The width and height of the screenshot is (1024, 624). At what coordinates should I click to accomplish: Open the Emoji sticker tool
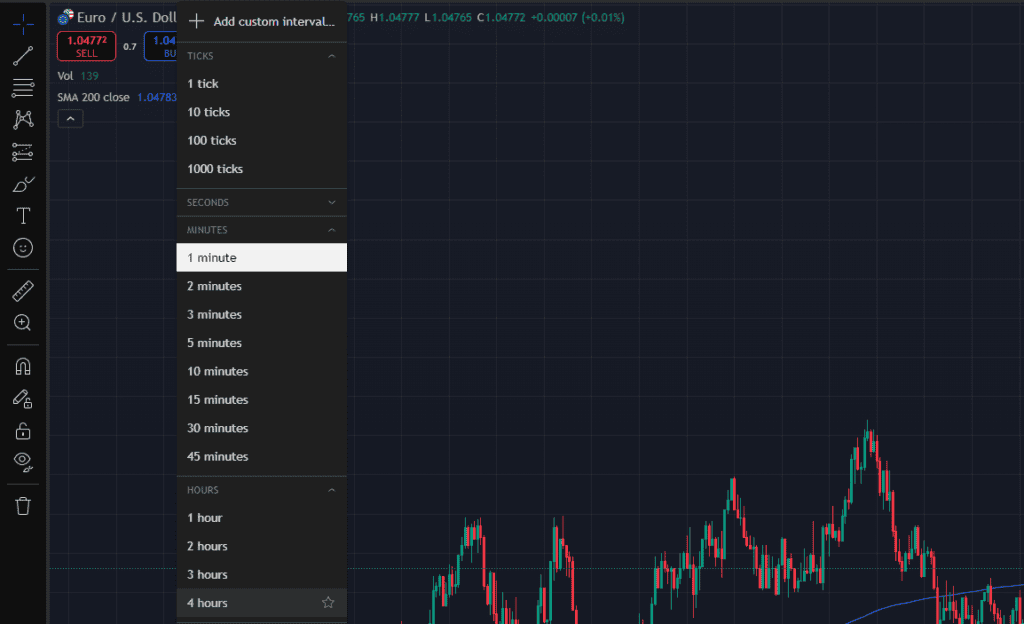22,248
